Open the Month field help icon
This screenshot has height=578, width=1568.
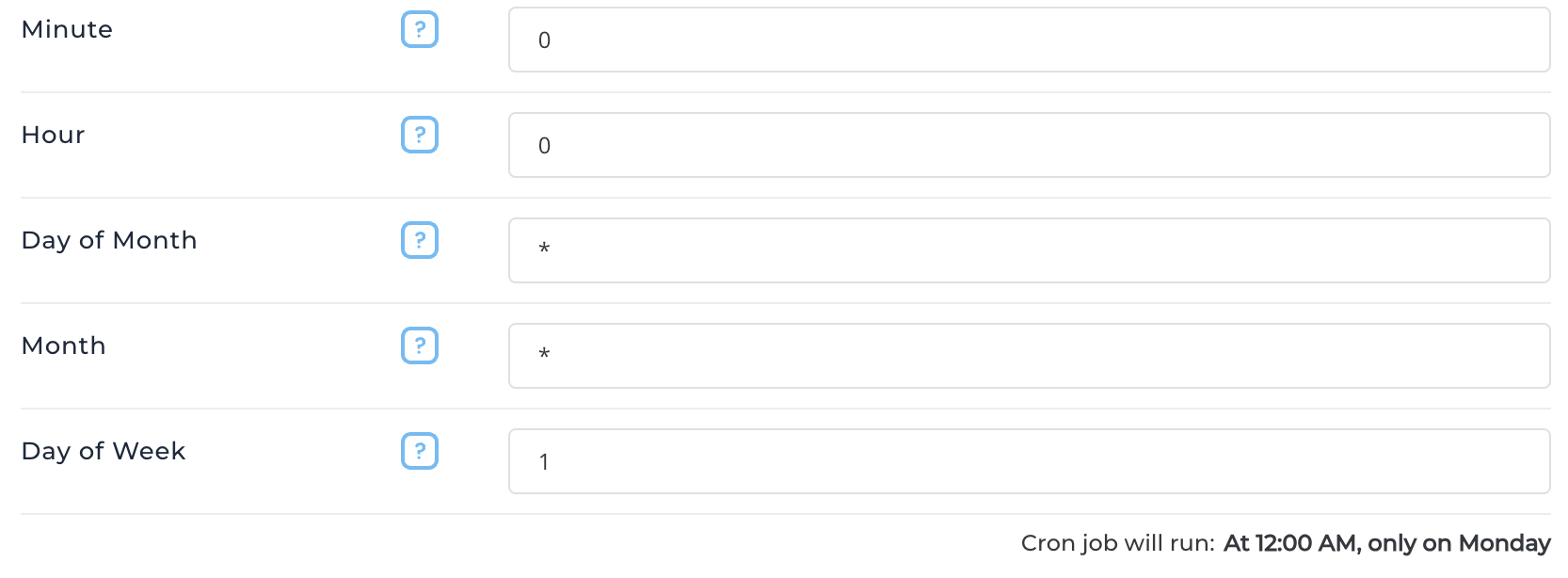419,345
